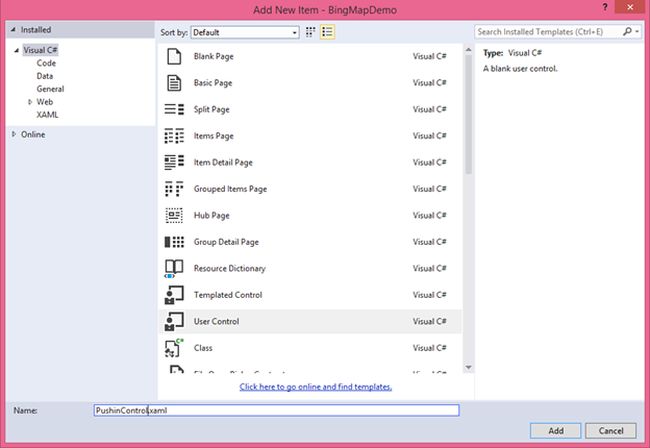The width and height of the screenshot is (650, 448).
Task: Open link to find templates online
Action: [x=315, y=387]
